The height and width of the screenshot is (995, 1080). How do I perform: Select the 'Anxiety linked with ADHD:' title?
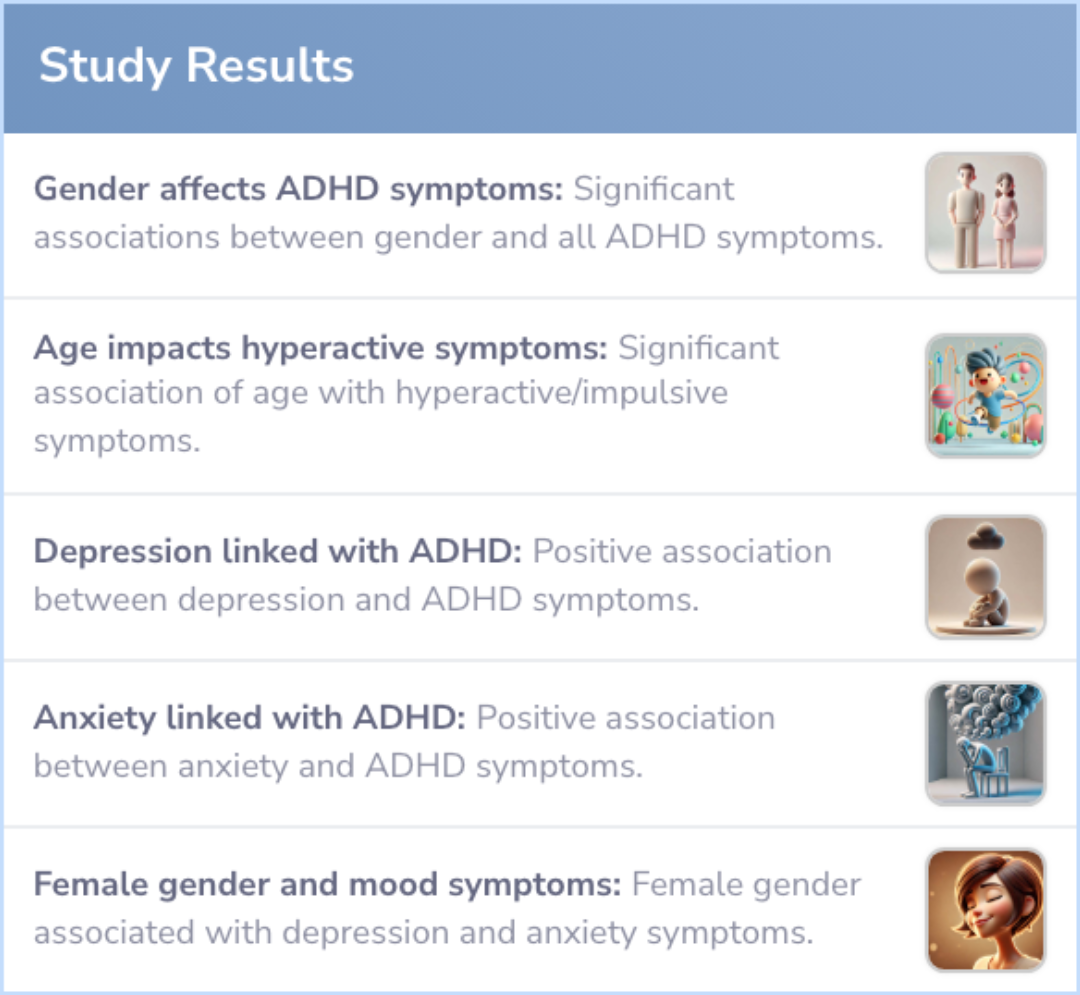click(x=250, y=718)
